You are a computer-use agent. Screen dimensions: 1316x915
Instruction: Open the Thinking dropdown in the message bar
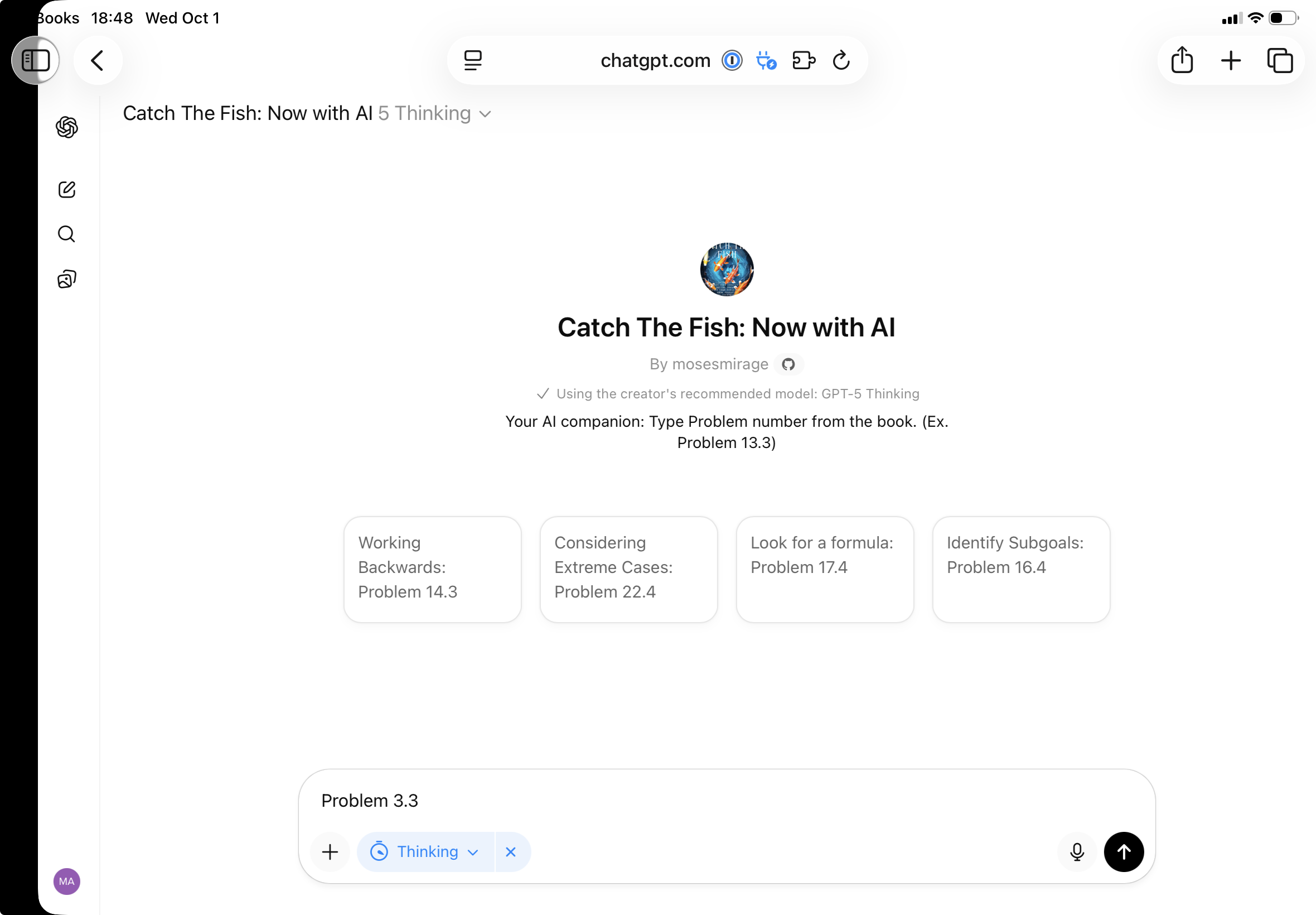(425, 852)
